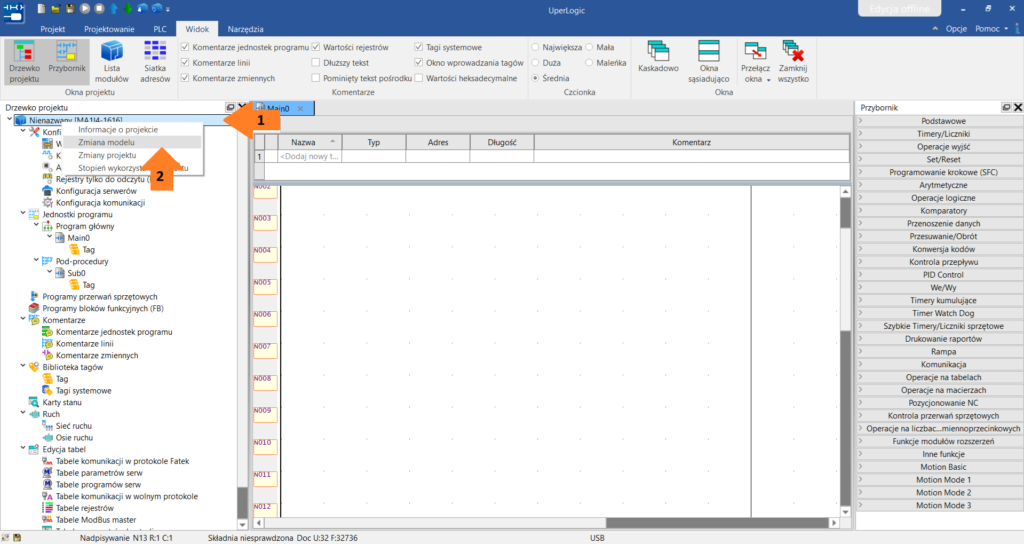The image size is (1024, 544).
Task: Open the Projekt ribbon tab
Action: pos(52,29)
